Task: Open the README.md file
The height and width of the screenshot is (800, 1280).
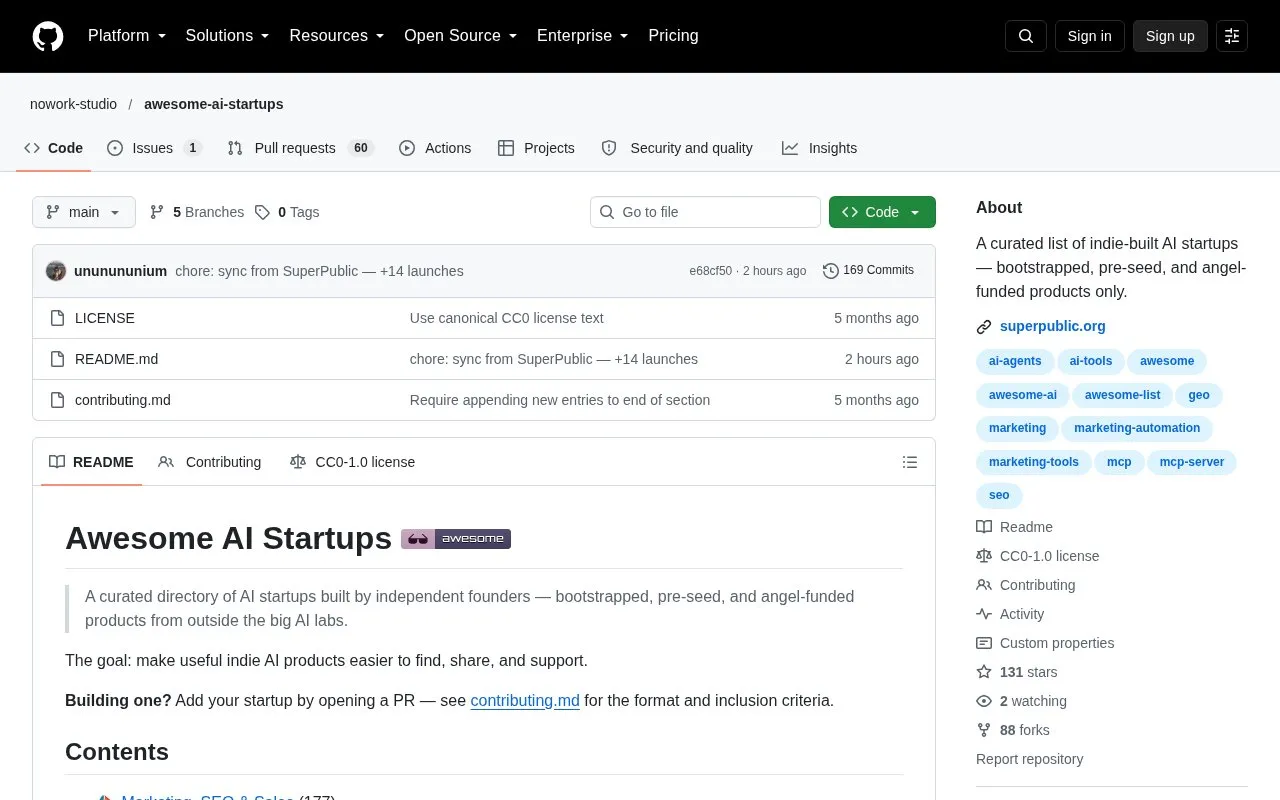Action: [x=116, y=359]
